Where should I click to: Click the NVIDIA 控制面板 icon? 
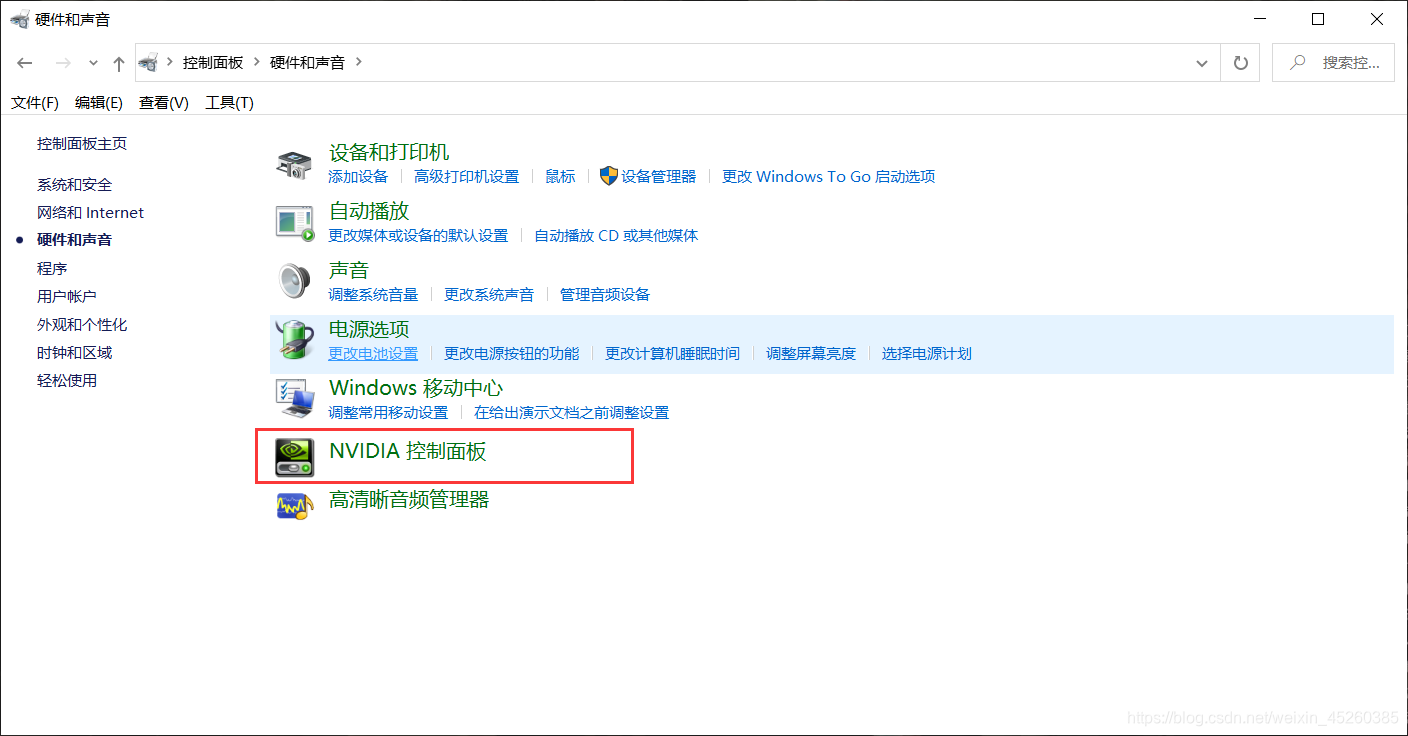click(x=294, y=457)
